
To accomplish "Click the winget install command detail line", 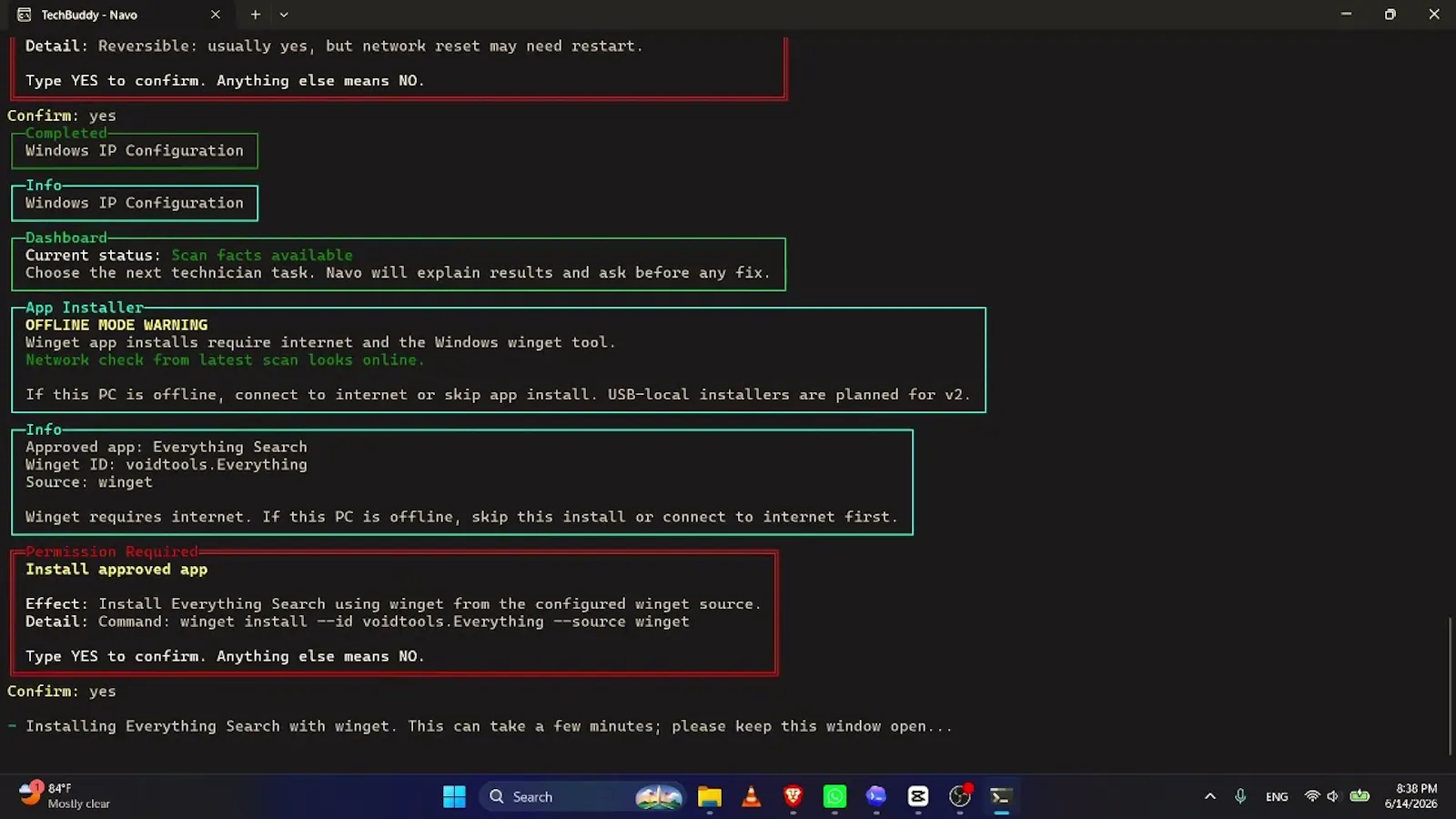I will point(358,622).
